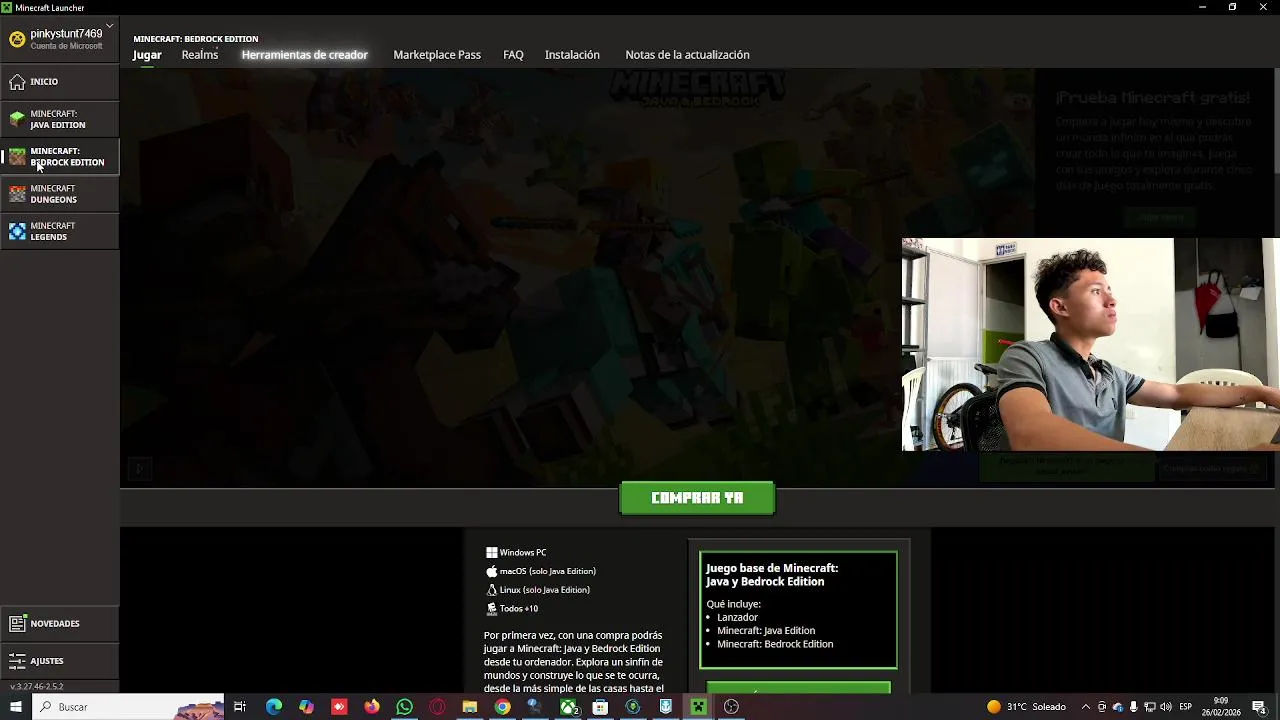Open the Novedades news section
The image size is (1280, 720).
coord(59,623)
